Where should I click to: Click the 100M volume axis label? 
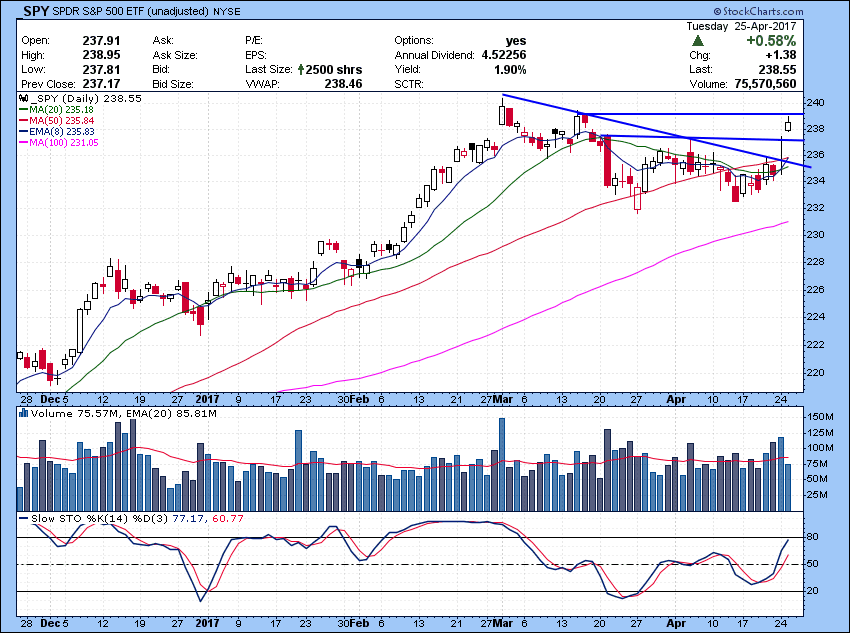(x=820, y=448)
